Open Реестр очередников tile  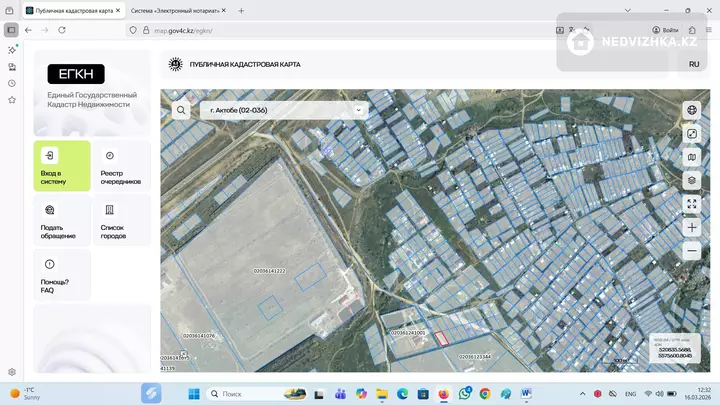[x=122, y=166]
